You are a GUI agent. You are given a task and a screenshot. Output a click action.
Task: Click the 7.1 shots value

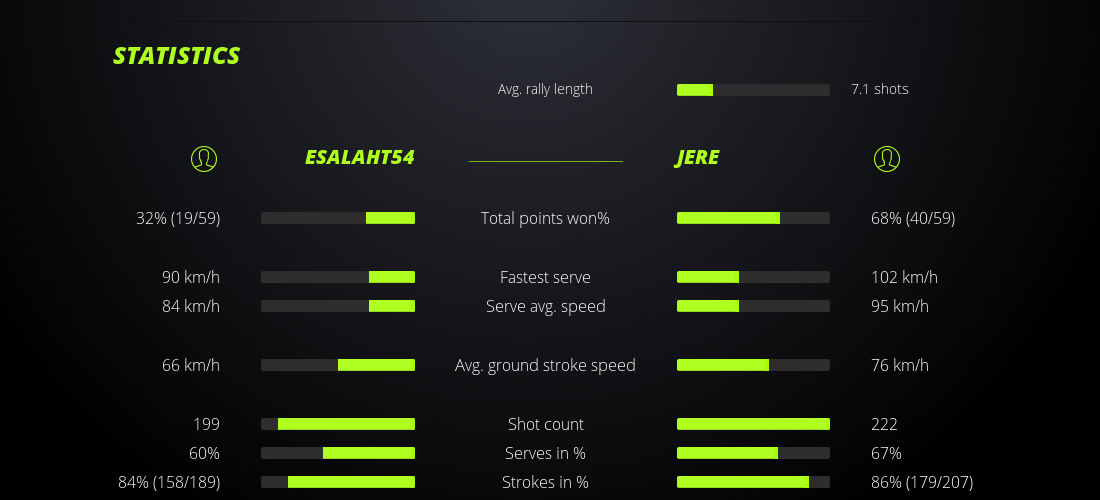[880, 89]
